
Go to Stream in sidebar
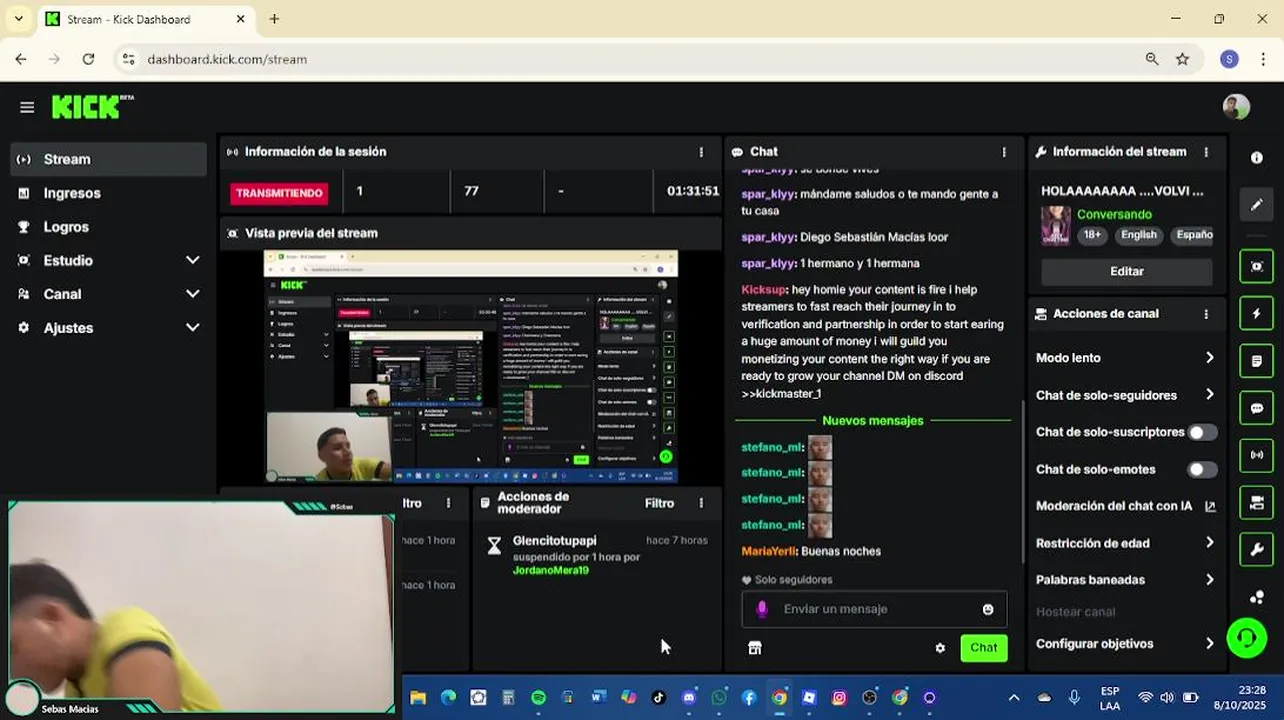108,159
